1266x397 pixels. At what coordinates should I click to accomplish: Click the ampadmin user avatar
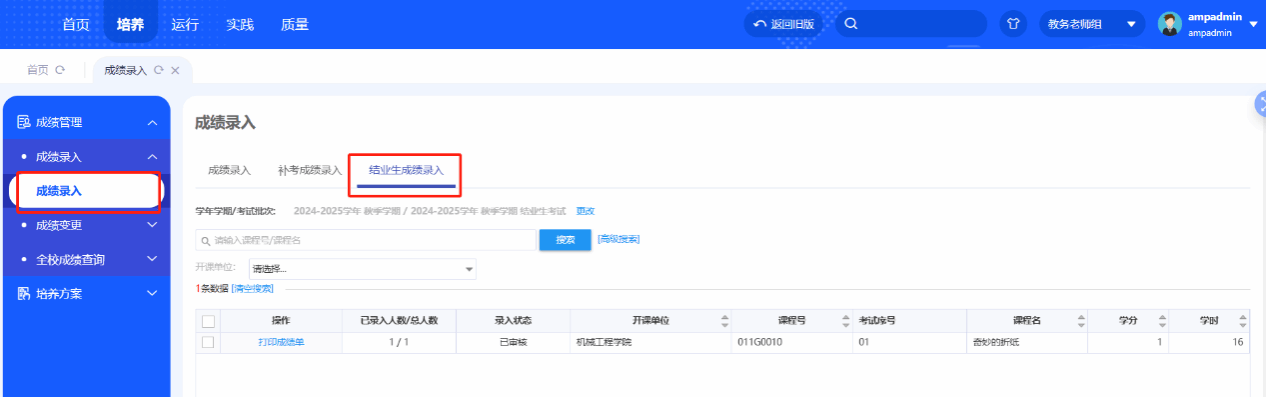1169,24
